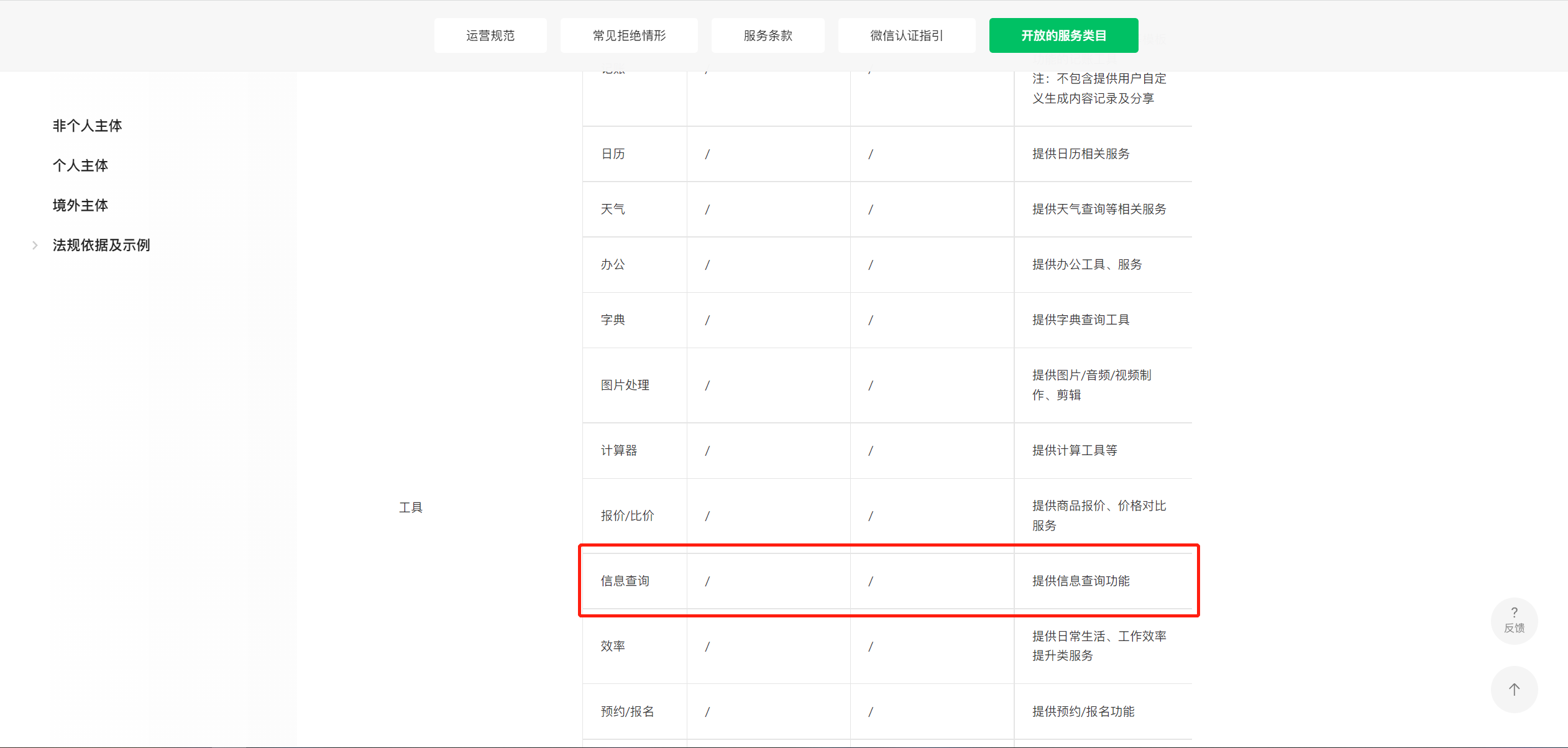Viewport: 1568px width, 748px height.
Task: Click the 报价/比价 category cell
Action: (627, 515)
